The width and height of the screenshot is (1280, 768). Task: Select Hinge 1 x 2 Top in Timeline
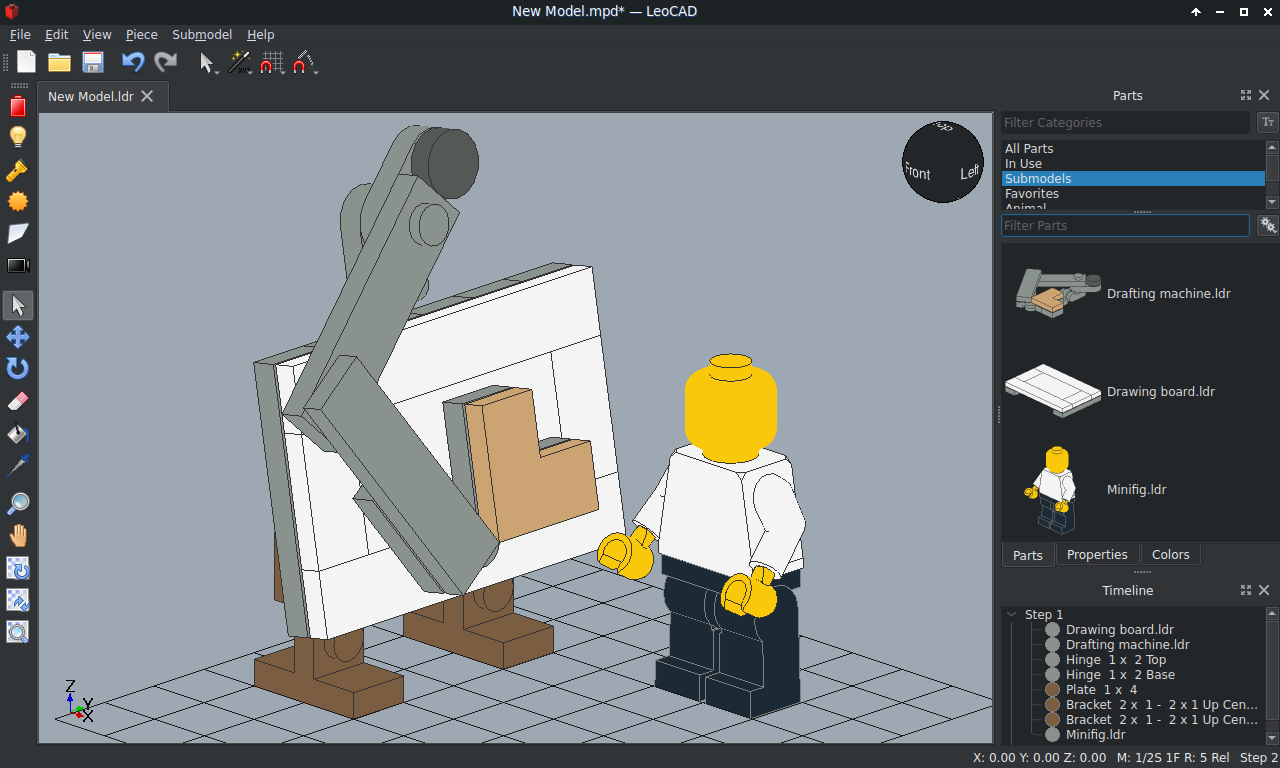point(1115,660)
